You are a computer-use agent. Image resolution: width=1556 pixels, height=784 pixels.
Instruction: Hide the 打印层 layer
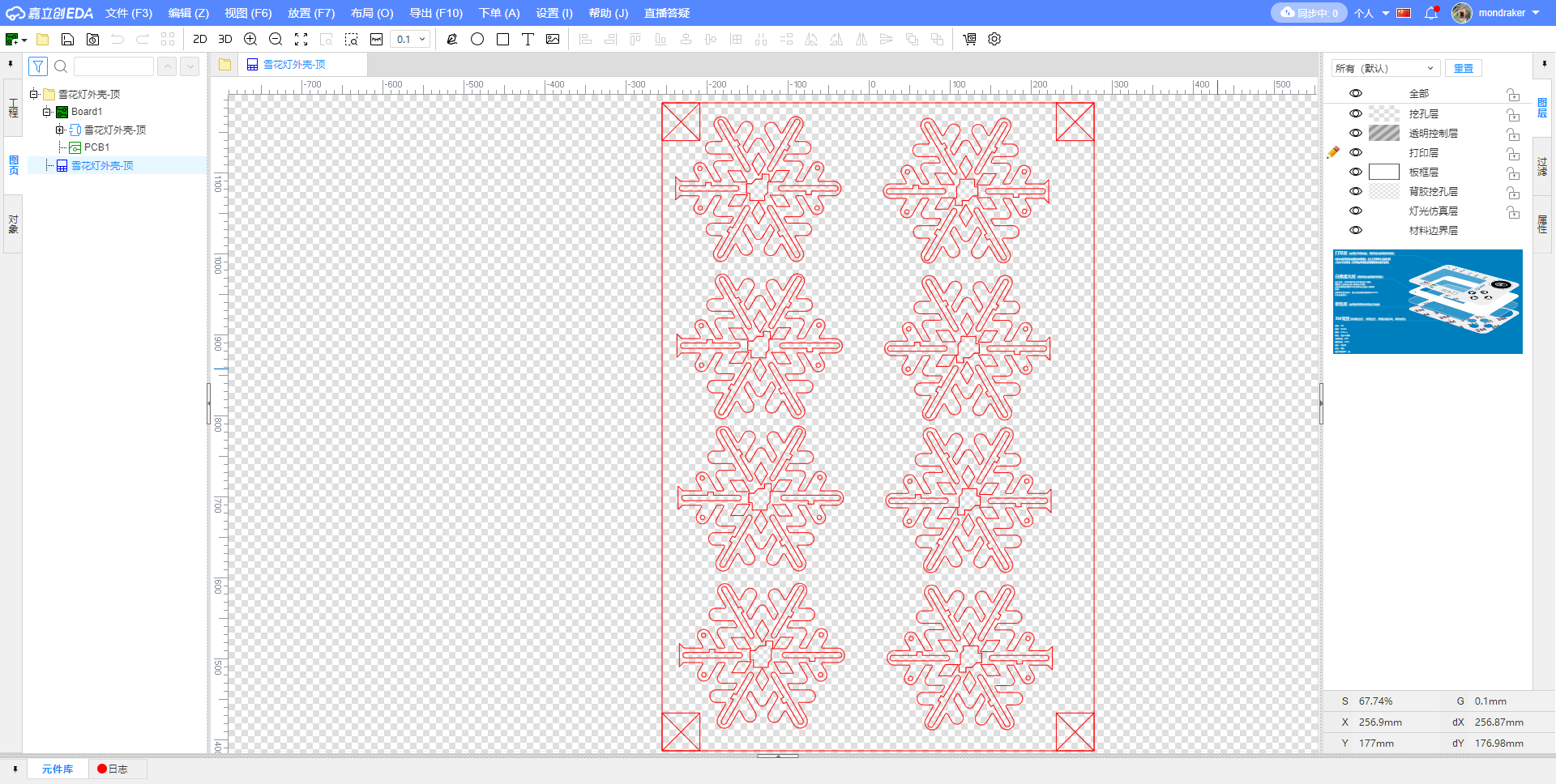[x=1356, y=152]
